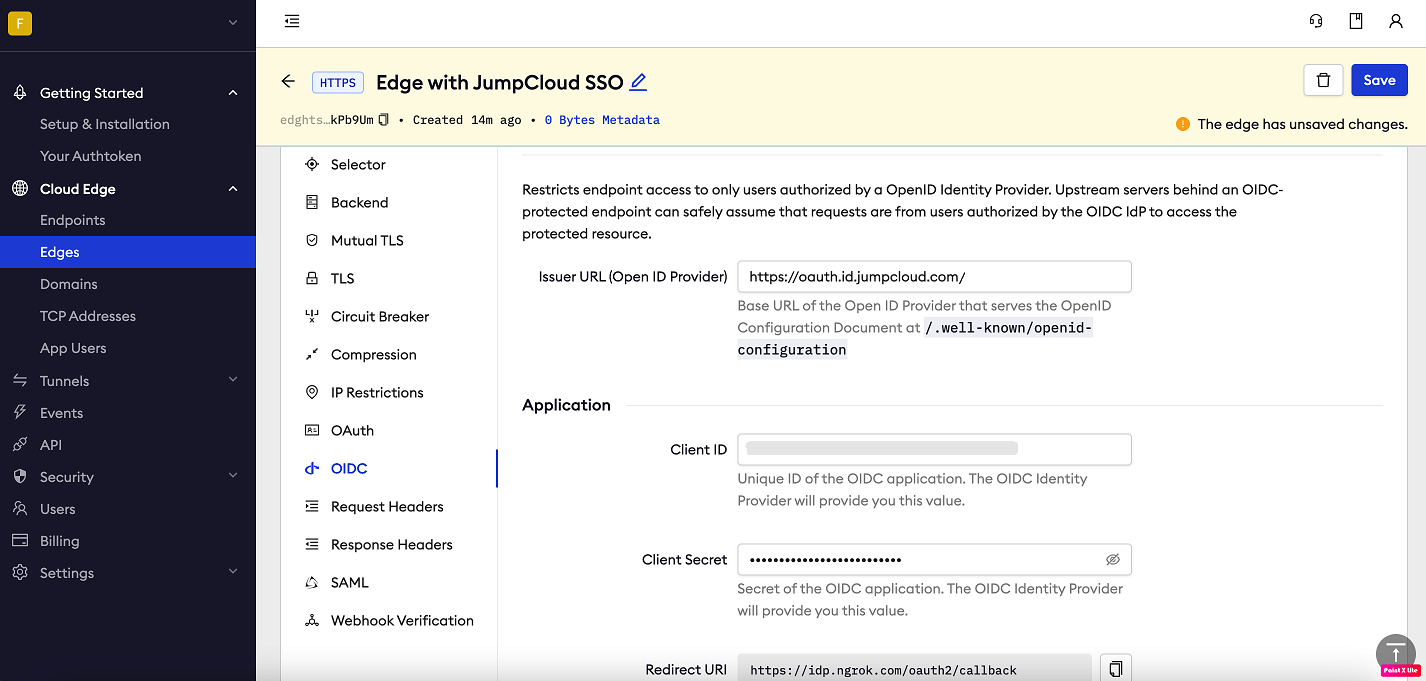Toggle the sidebar with the panel icon
The height and width of the screenshot is (681, 1426).
[291, 20]
